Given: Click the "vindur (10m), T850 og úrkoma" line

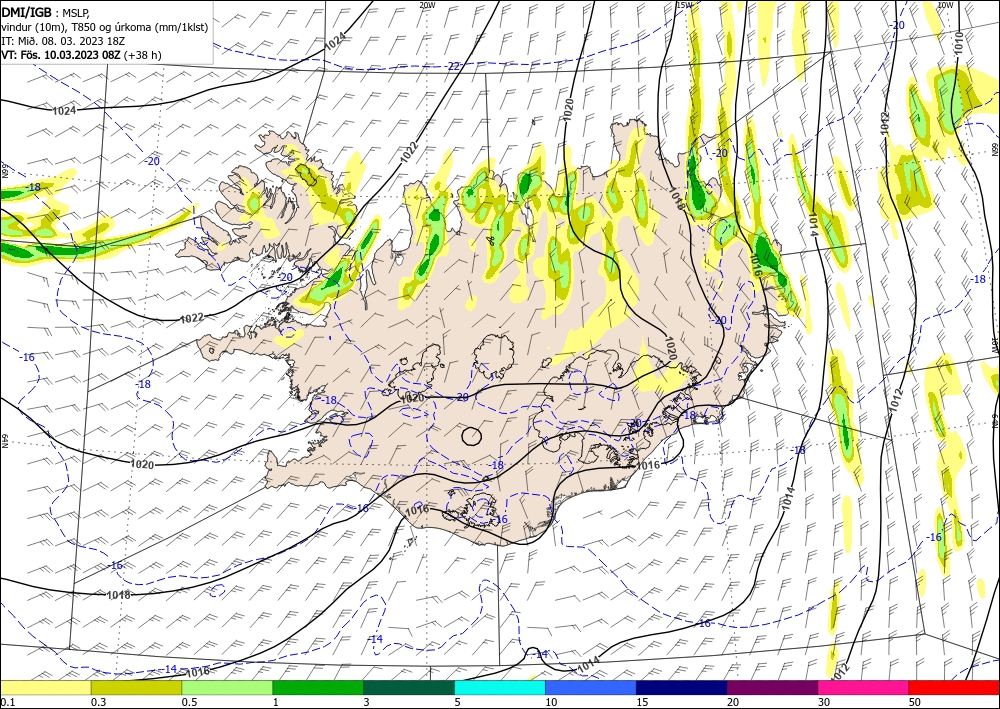Looking at the screenshot, I should click(105, 27).
